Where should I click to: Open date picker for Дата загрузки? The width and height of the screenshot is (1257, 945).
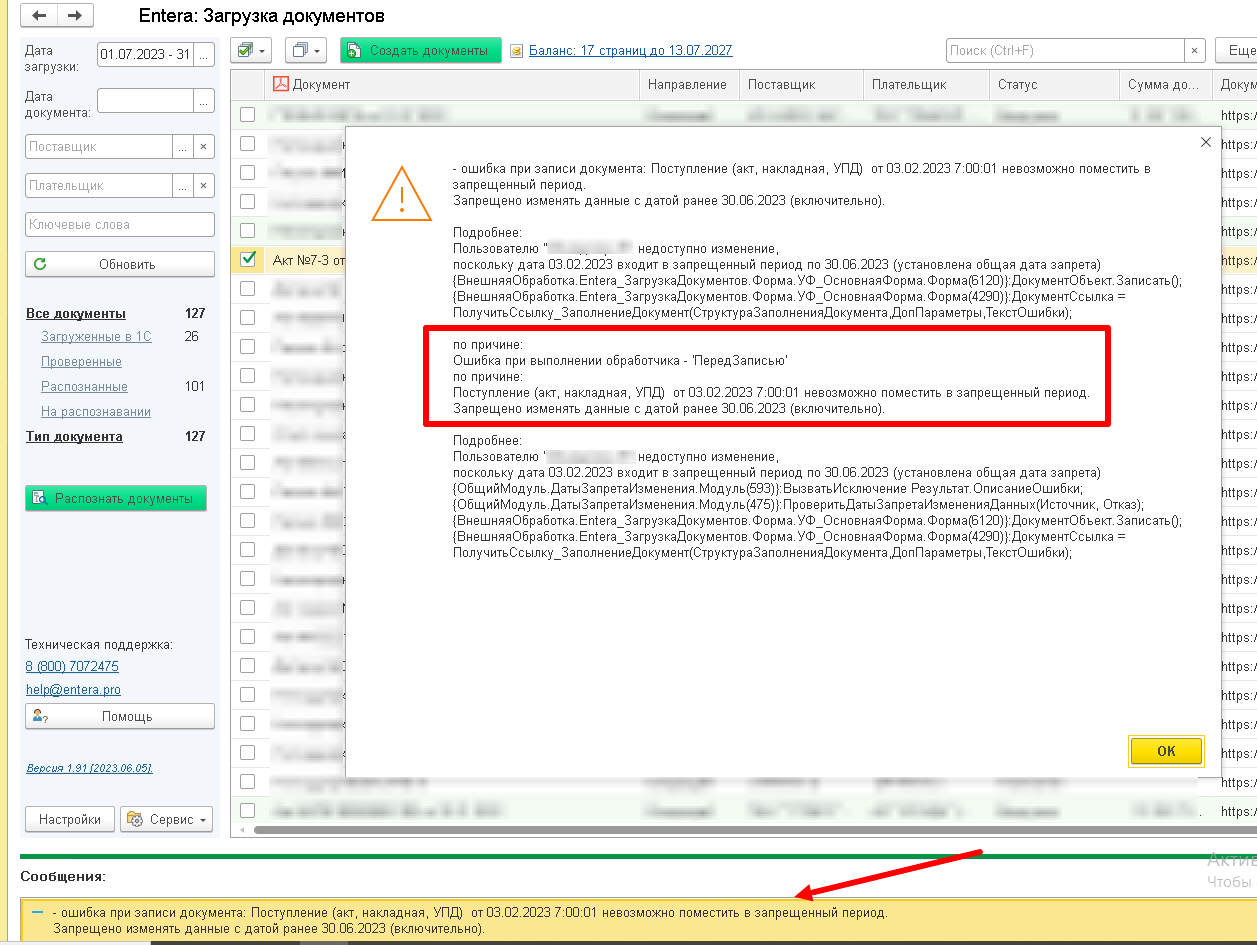point(204,54)
